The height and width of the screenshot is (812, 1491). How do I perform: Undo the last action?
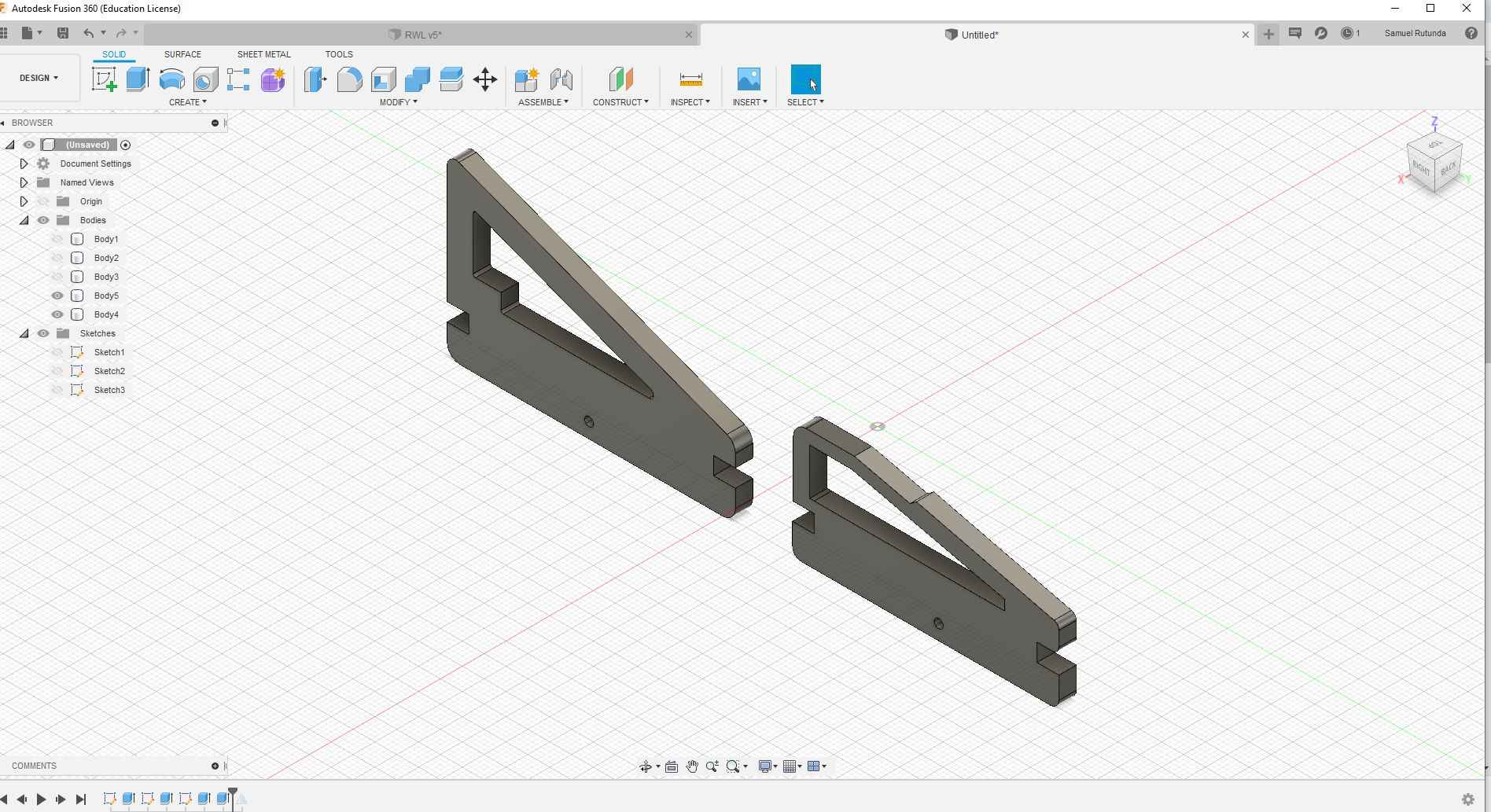pyautogui.click(x=89, y=33)
